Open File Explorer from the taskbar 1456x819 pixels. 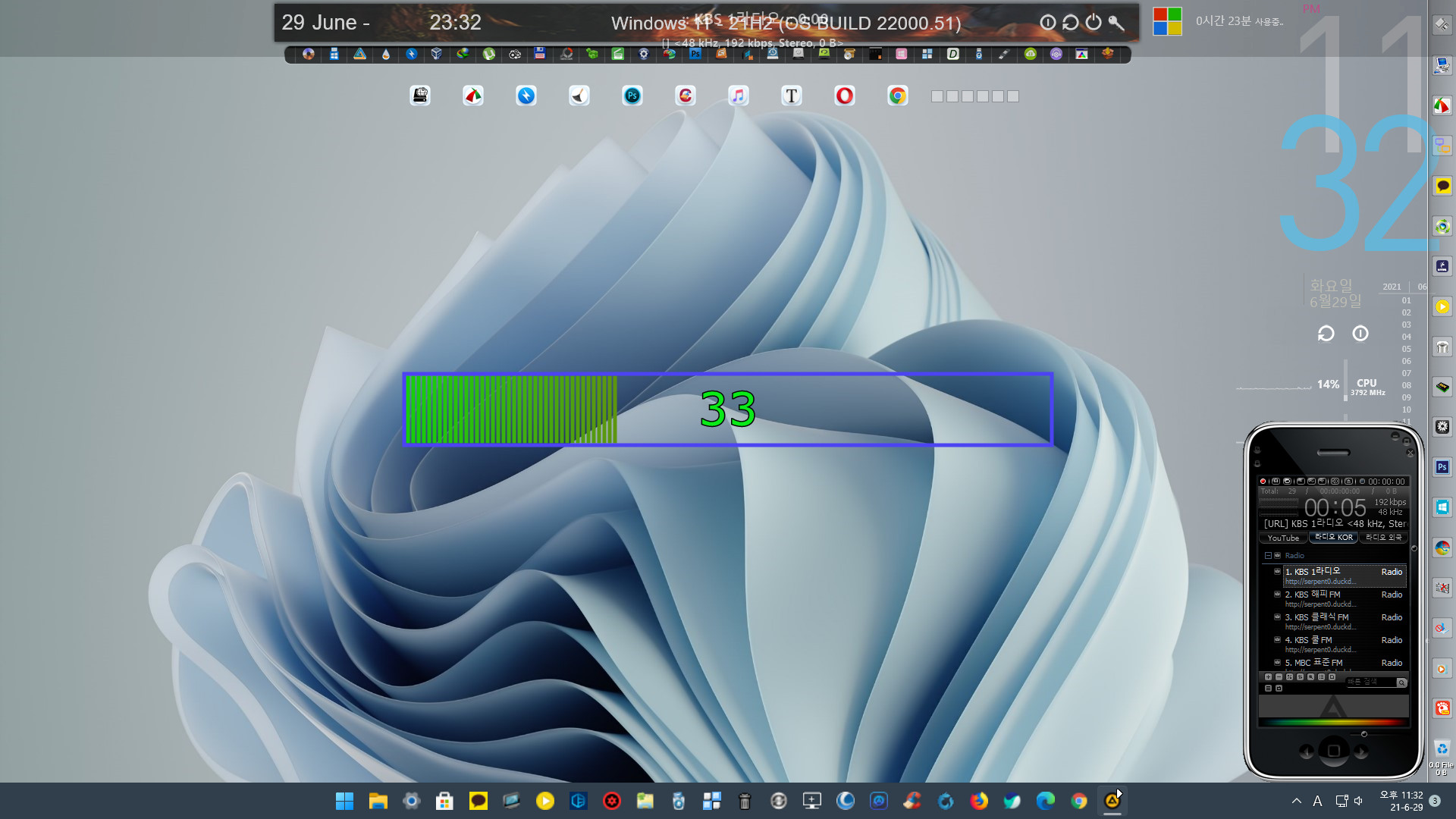[378, 801]
